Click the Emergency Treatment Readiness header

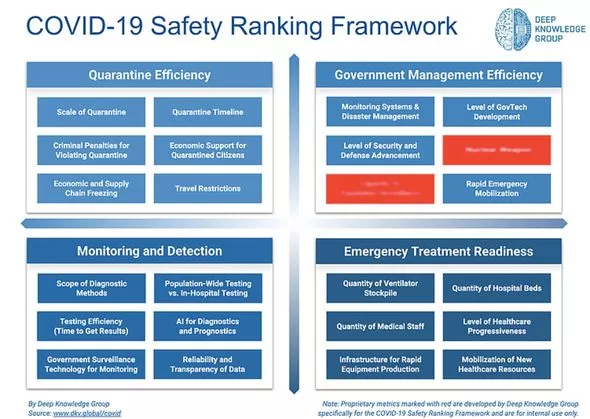point(438,251)
